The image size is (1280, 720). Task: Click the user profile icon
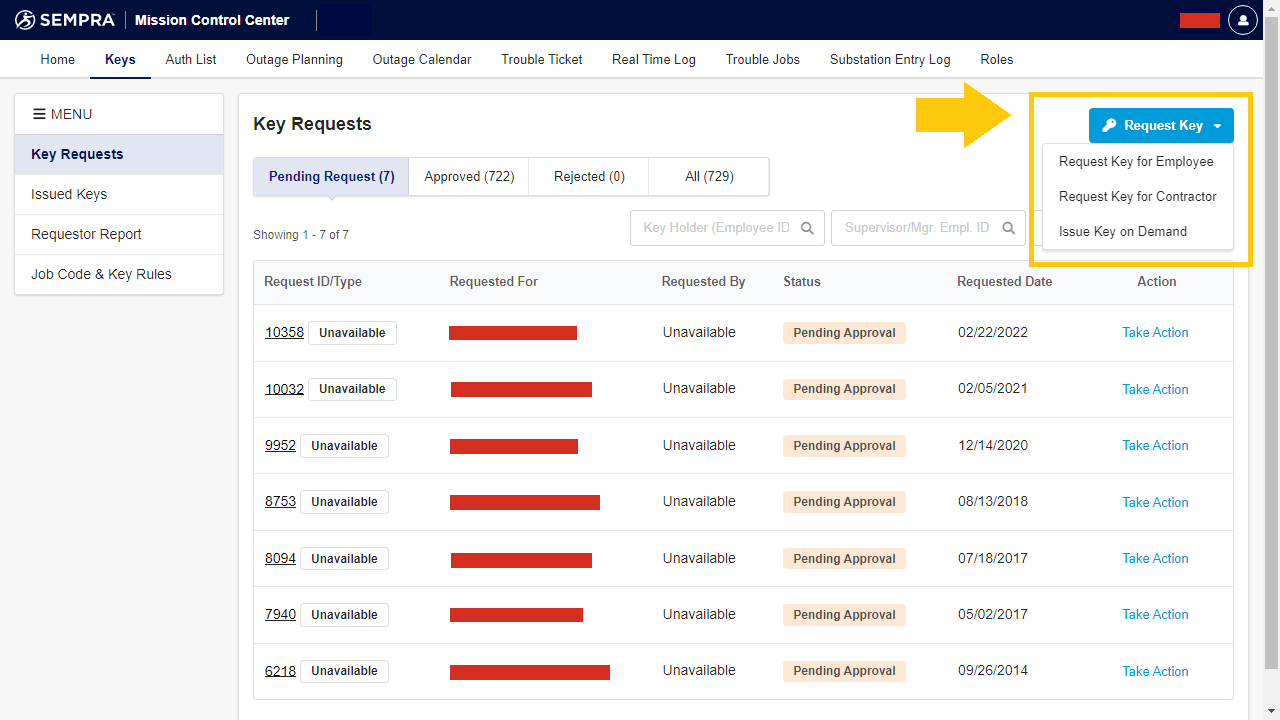coord(1243,20)
